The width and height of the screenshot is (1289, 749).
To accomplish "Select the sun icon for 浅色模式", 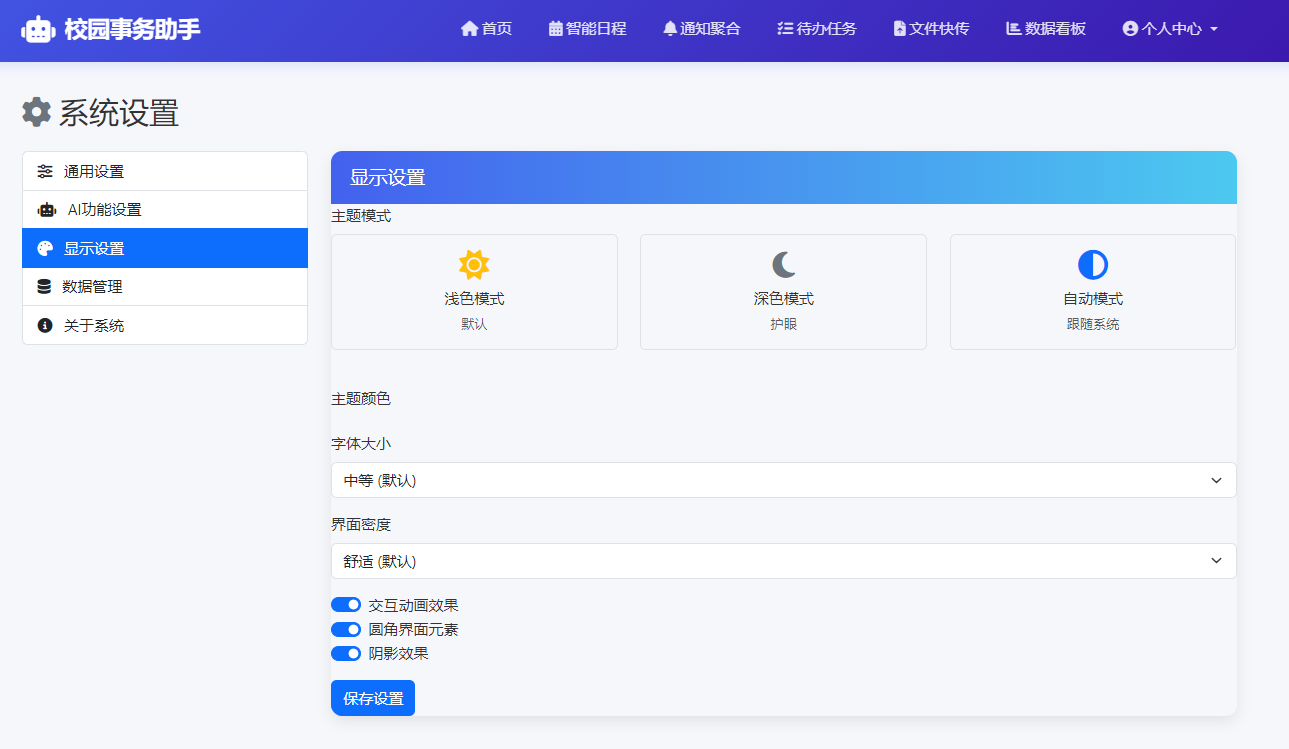I will [473, 265].
